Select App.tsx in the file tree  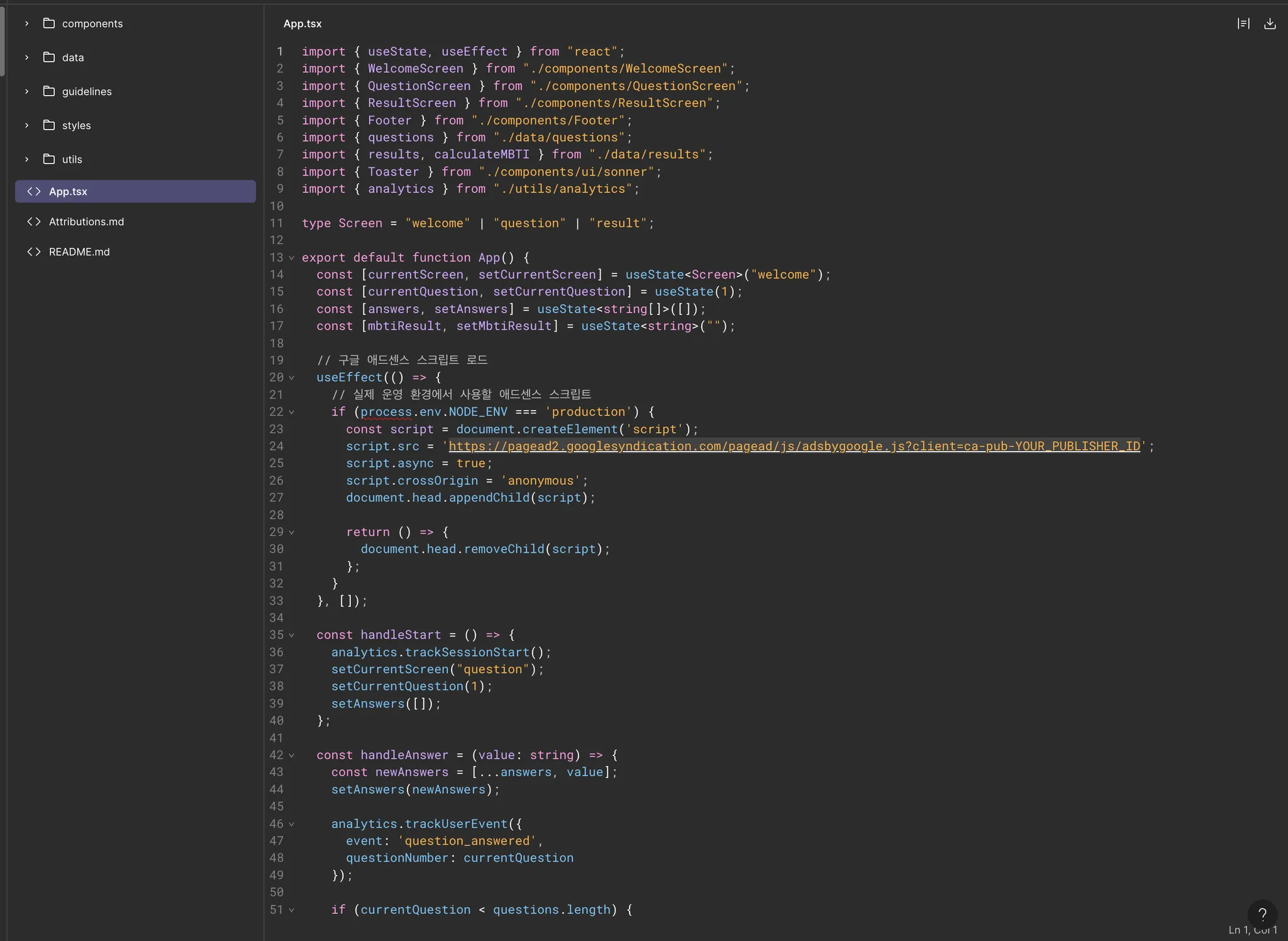coord(68,191)
